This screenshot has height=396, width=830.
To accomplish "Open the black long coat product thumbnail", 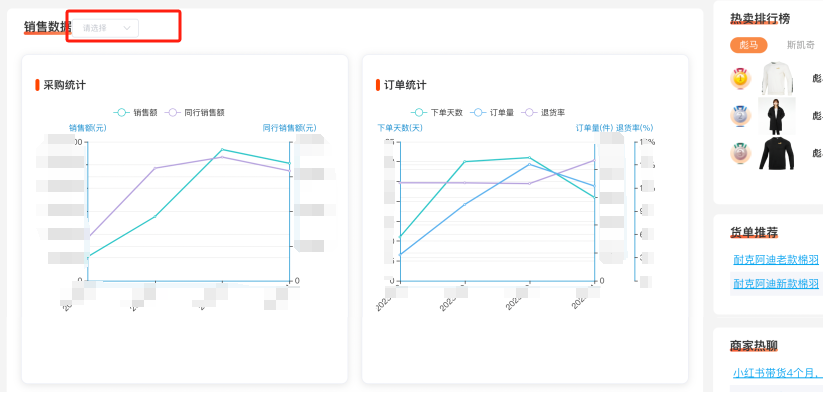I will [777, 115].
